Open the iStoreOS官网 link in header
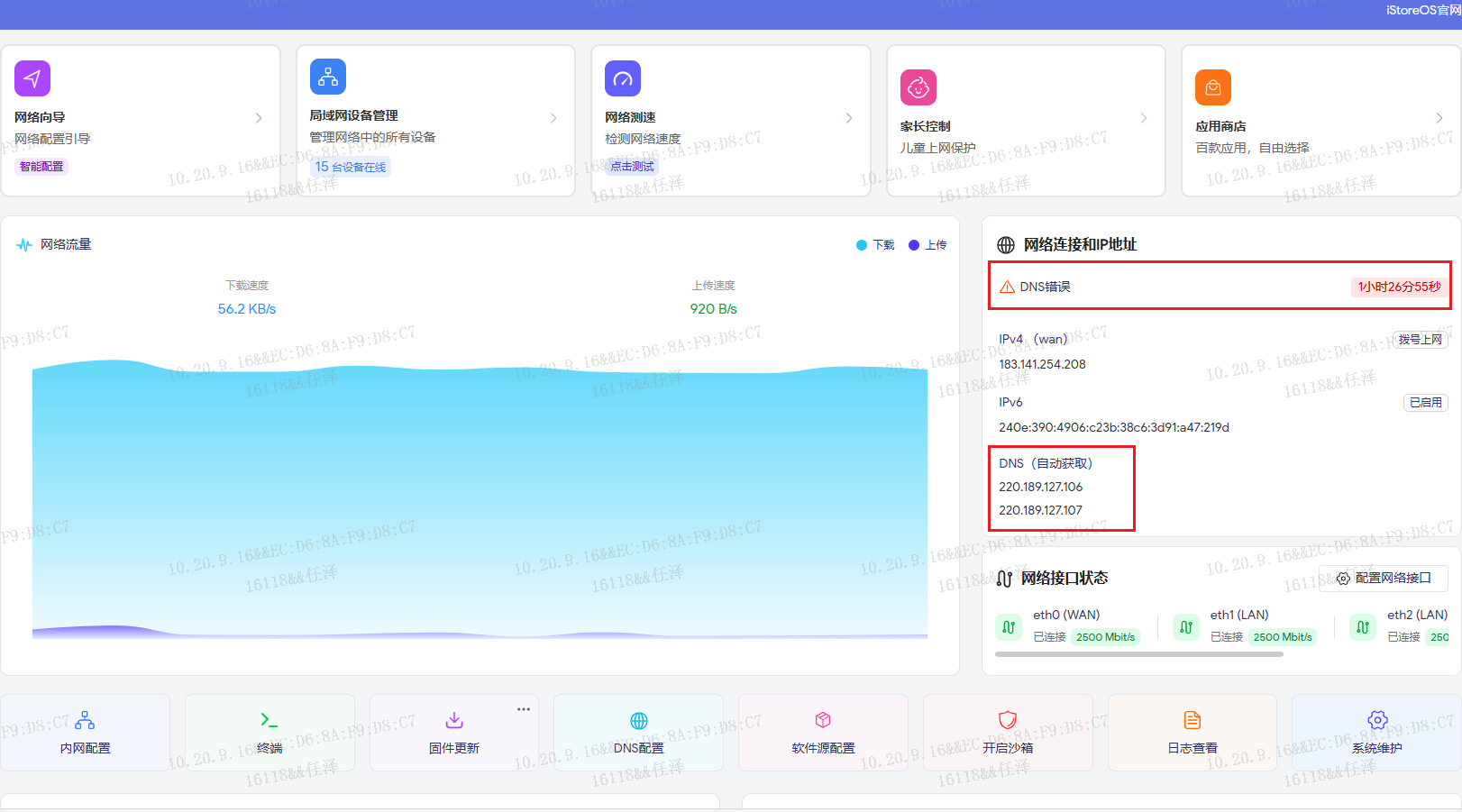This screenshot has height=812, width=1462. (x=1422, y=10)
